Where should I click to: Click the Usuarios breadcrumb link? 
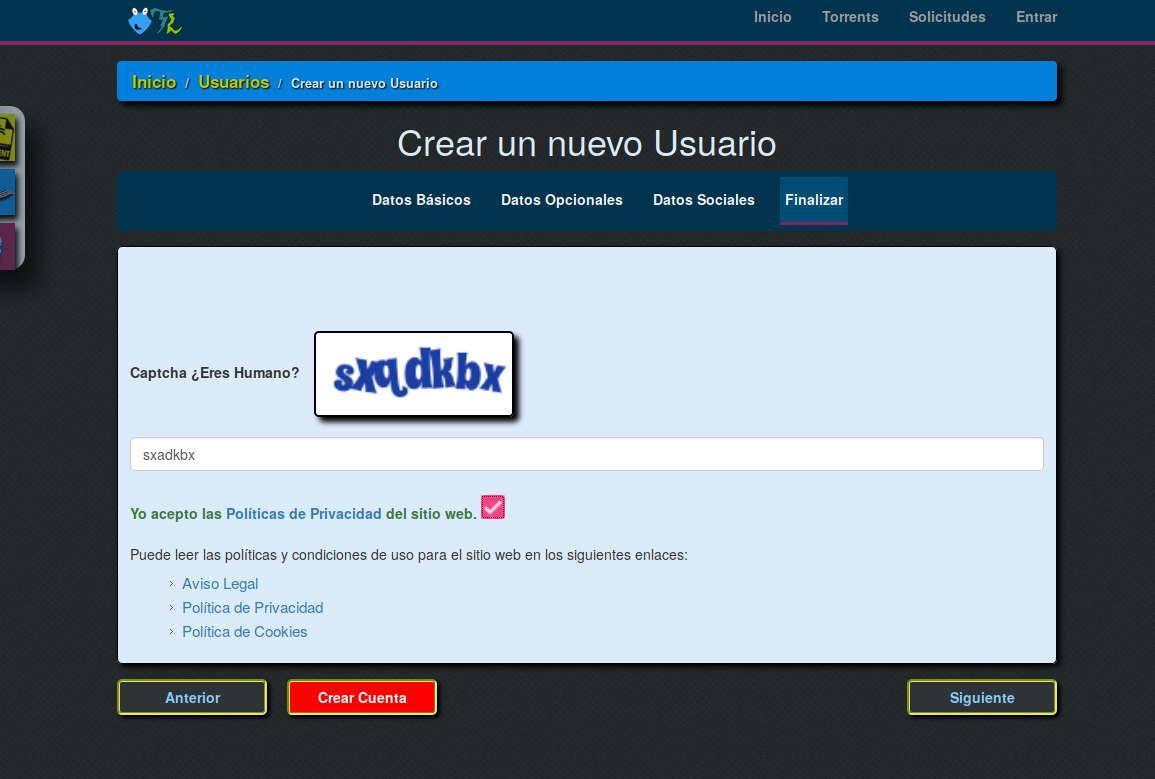point(234,82)
